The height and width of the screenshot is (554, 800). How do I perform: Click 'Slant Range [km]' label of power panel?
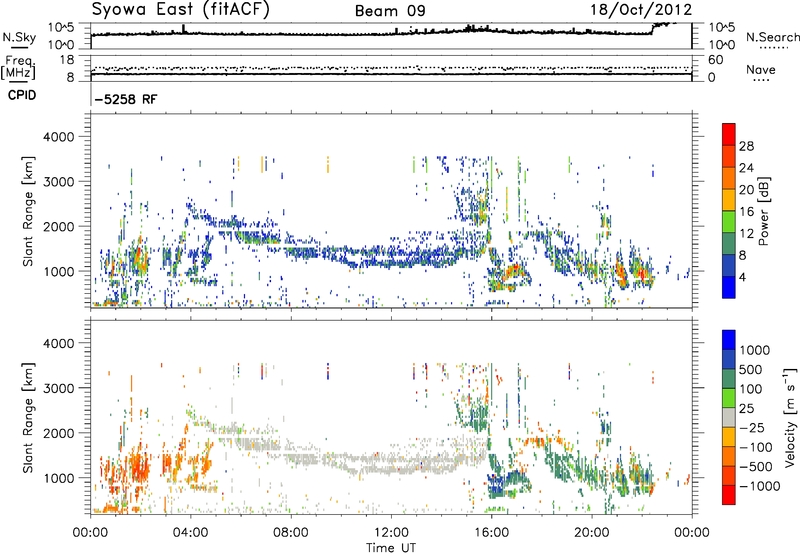[x=28, y=211]
